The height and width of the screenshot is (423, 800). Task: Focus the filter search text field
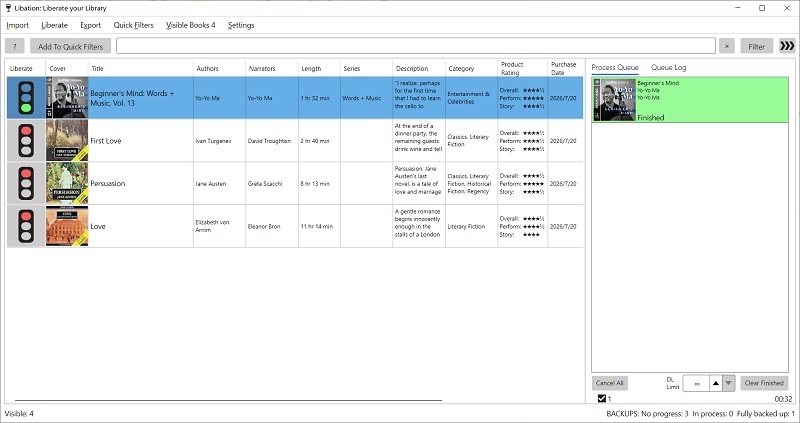(x=416, y=46)
